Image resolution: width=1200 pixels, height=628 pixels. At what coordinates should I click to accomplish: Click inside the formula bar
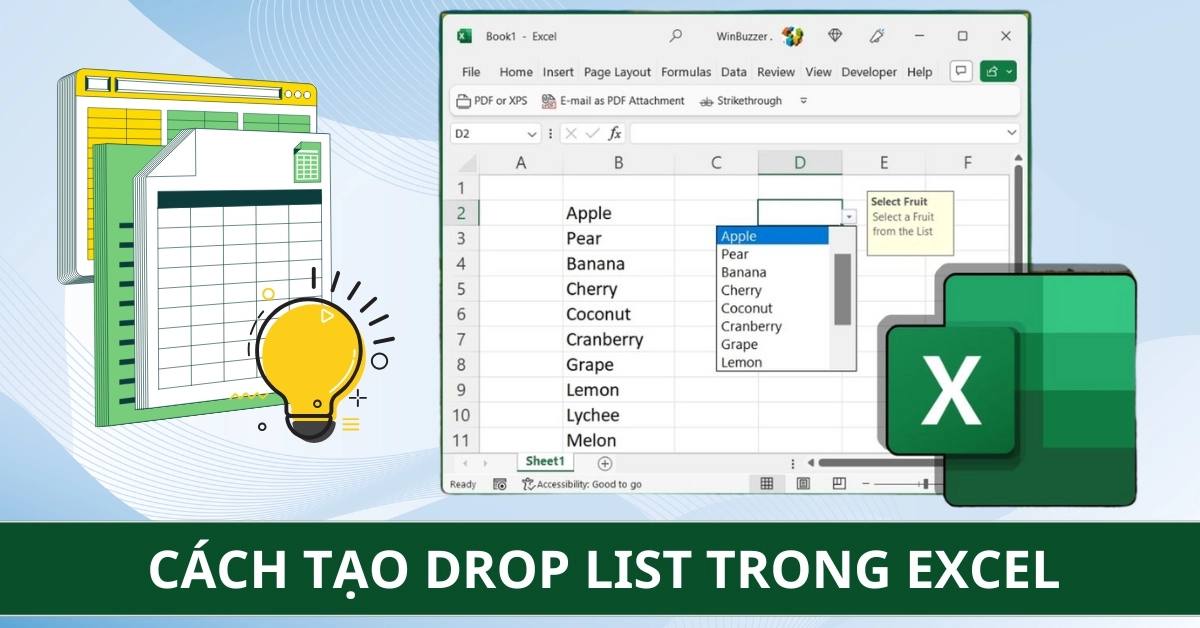(x=816, y=133)
